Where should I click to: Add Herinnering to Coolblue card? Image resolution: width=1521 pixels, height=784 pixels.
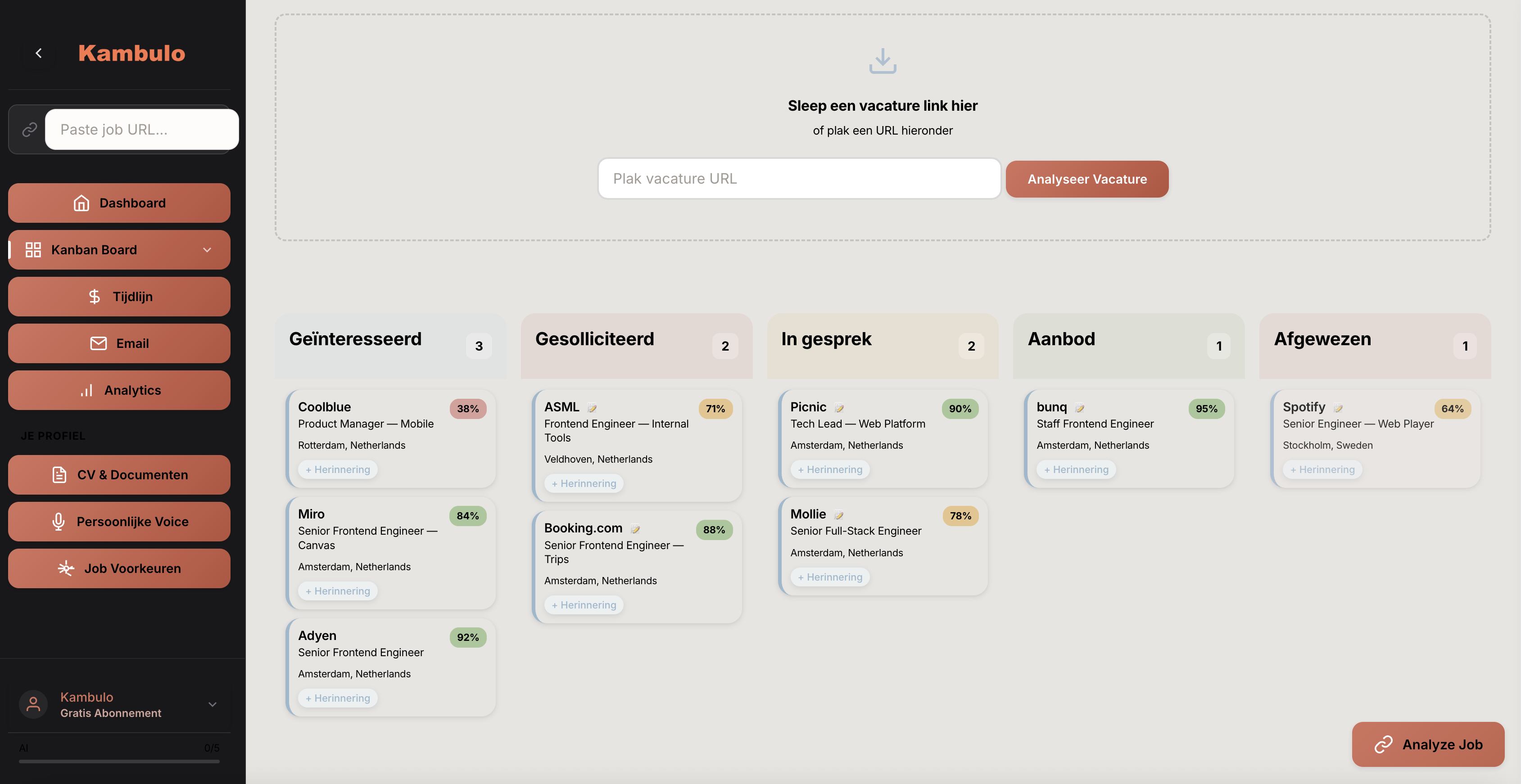point(338,469)
